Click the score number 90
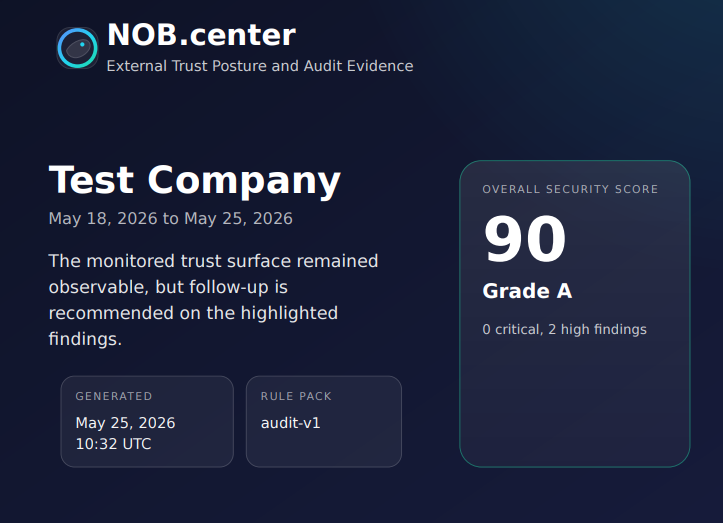The width and height of the screenshot is (723, 523). (524, 239)
